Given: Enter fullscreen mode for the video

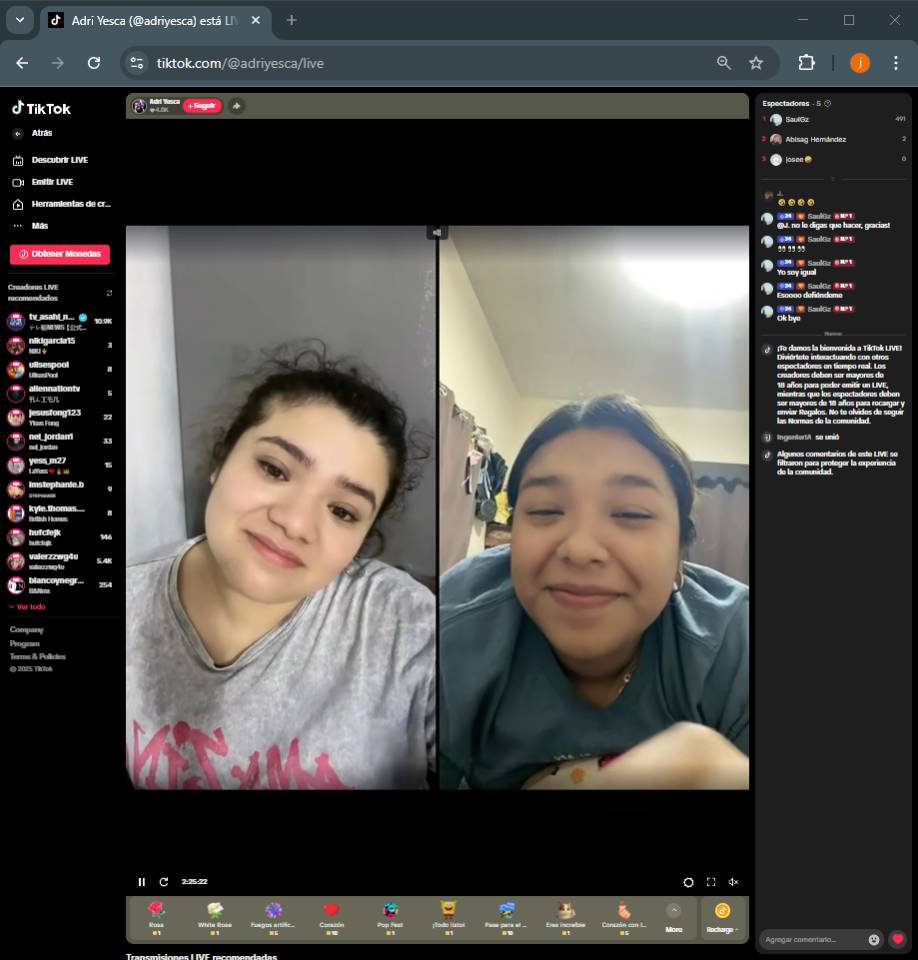Looking at the screenshot, I should pyautogui.click(x=711, y=882).
